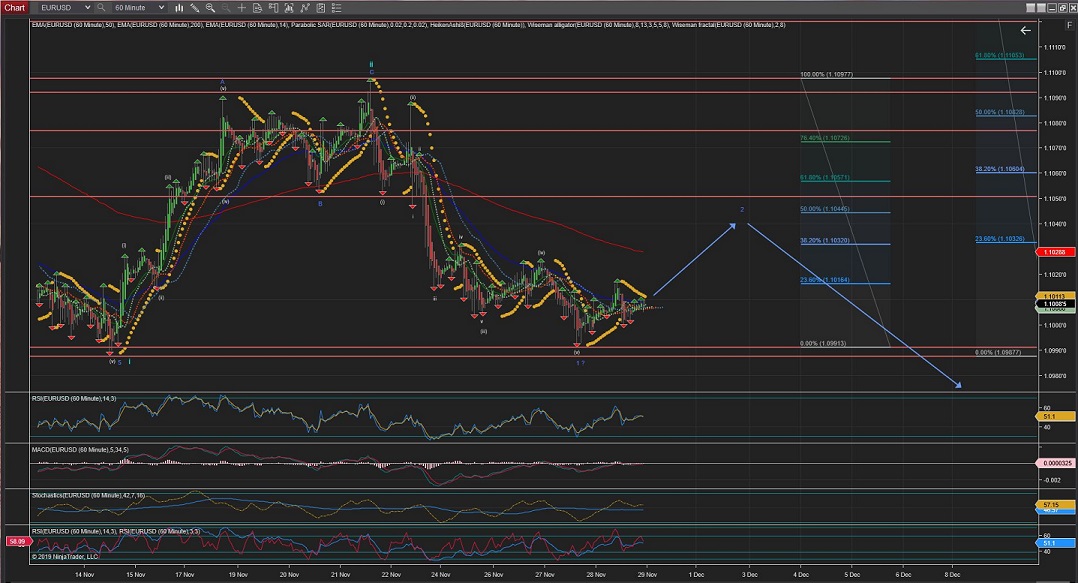
Task: Select the 38.20% (1.10320) Fibonacci level
Action: 825,241
